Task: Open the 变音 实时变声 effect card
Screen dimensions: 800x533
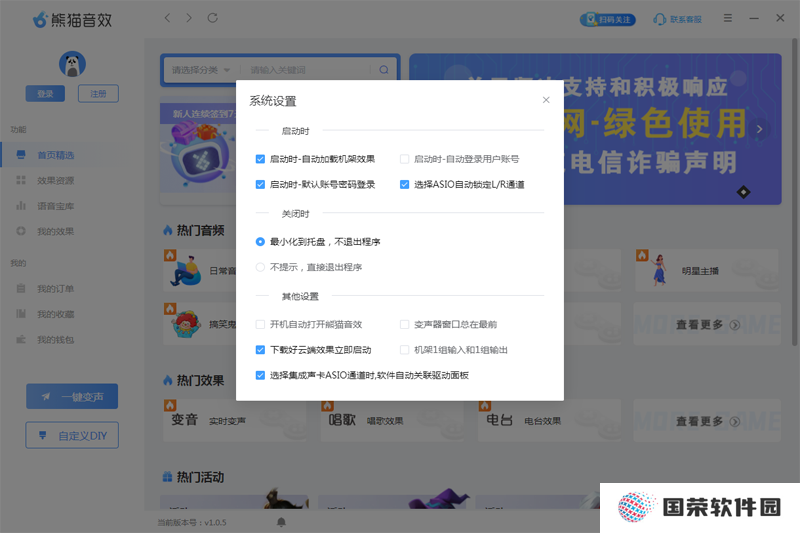Action: pyautogui.click(x=235, y=421)
